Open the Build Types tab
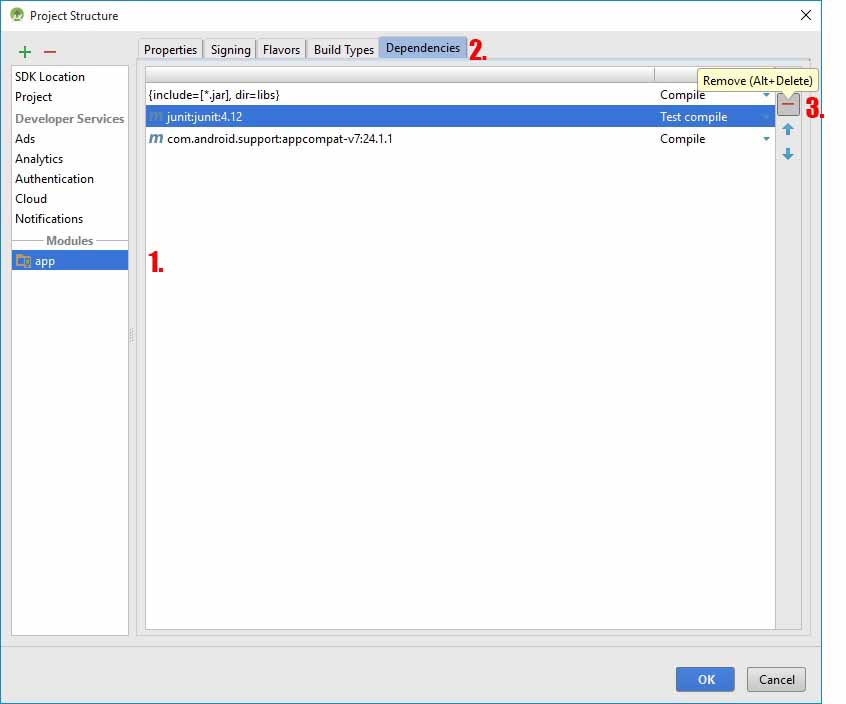The height and width of the screenshot is (704, 846). [x=343, y=49]
